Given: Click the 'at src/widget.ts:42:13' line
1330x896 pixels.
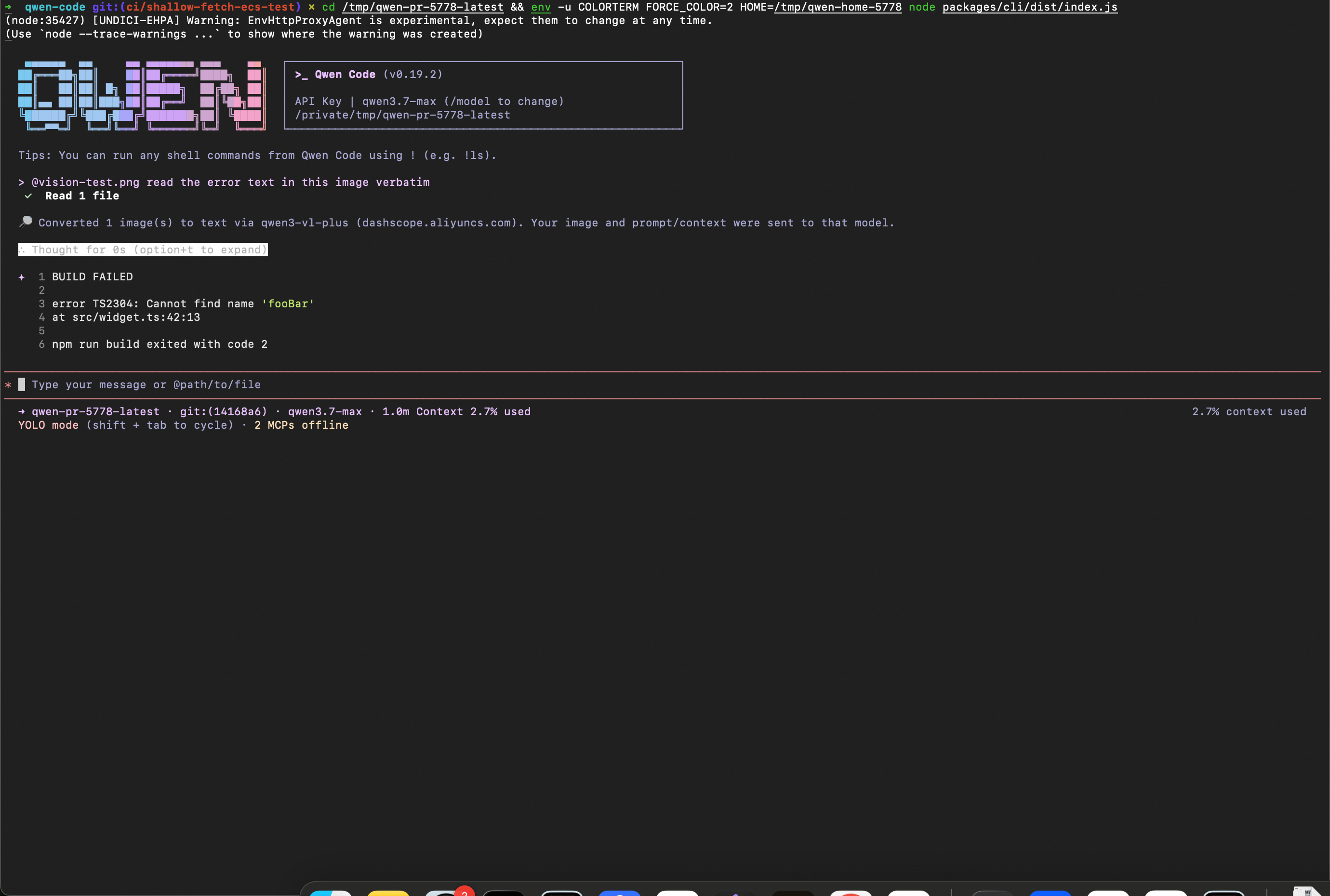Looking at the screenshot, I should click(x=126, y=317).
